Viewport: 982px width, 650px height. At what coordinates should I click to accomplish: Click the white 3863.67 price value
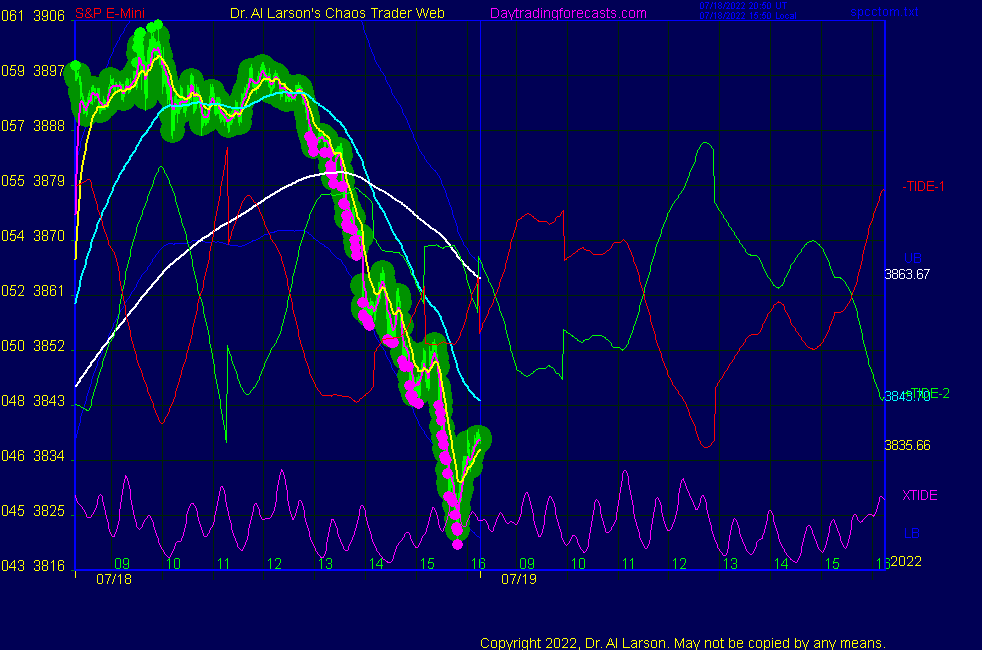pos(907,273)
